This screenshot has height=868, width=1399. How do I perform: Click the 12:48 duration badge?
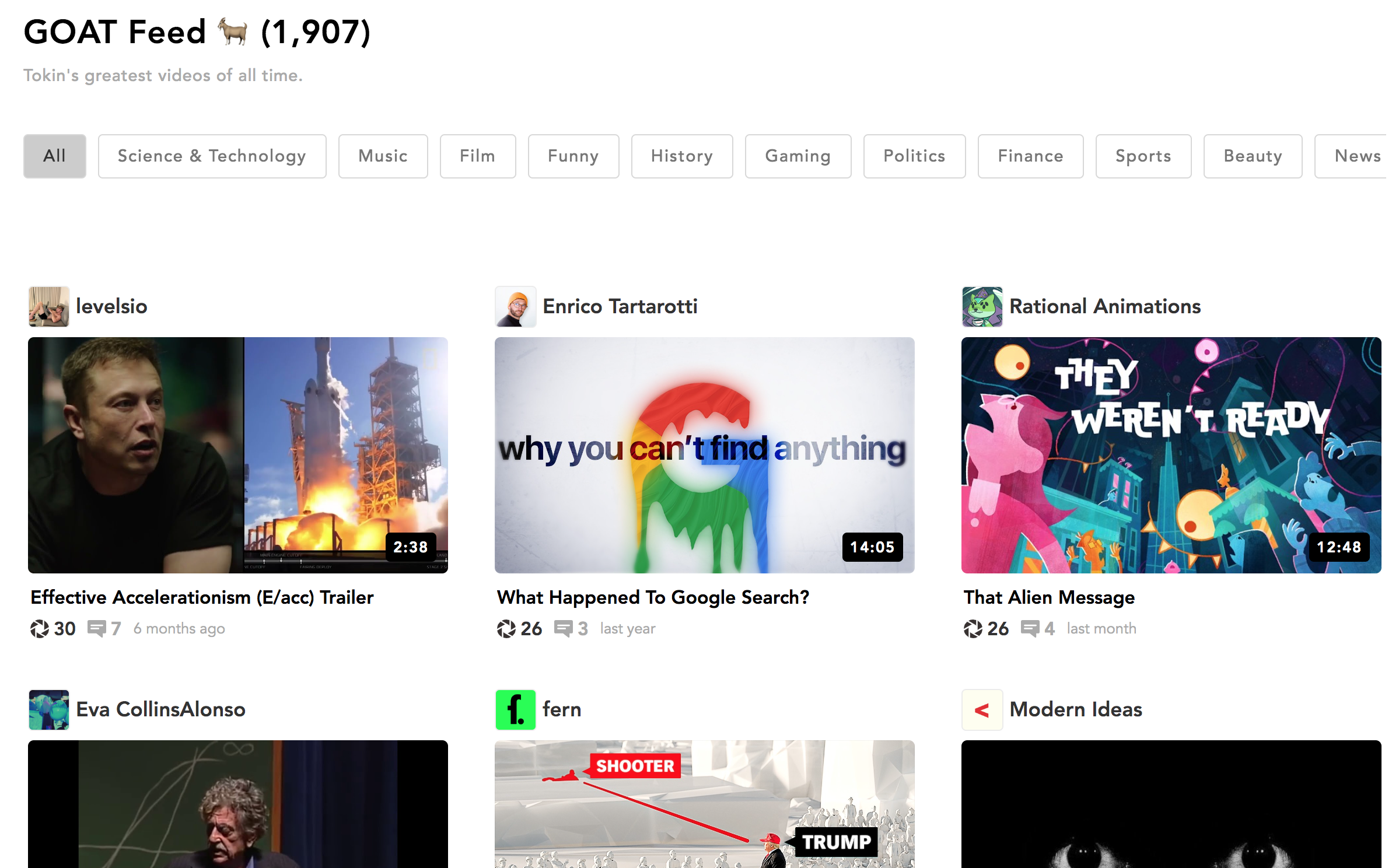1339,547
